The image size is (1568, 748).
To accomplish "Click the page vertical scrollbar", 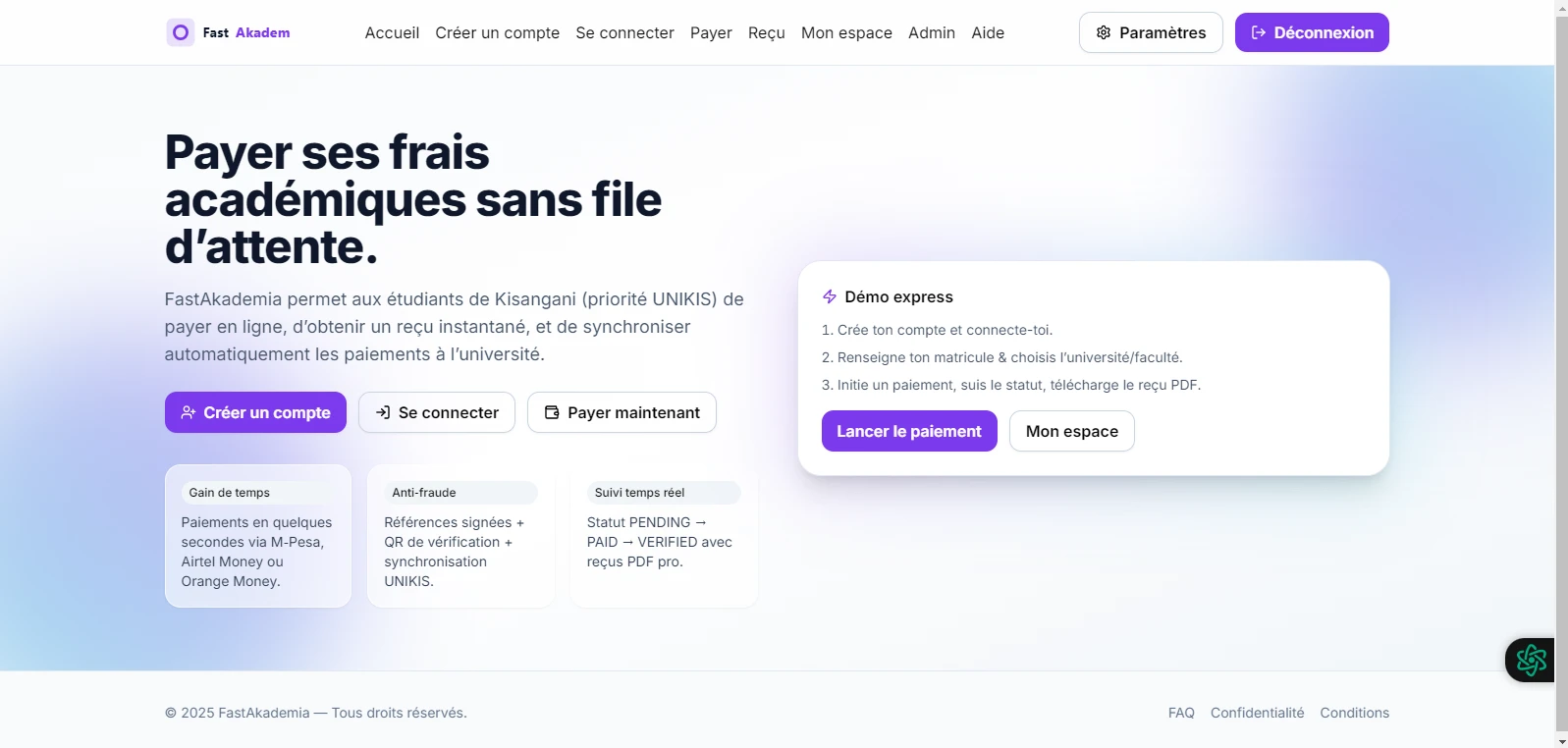I will (1561, 373).
